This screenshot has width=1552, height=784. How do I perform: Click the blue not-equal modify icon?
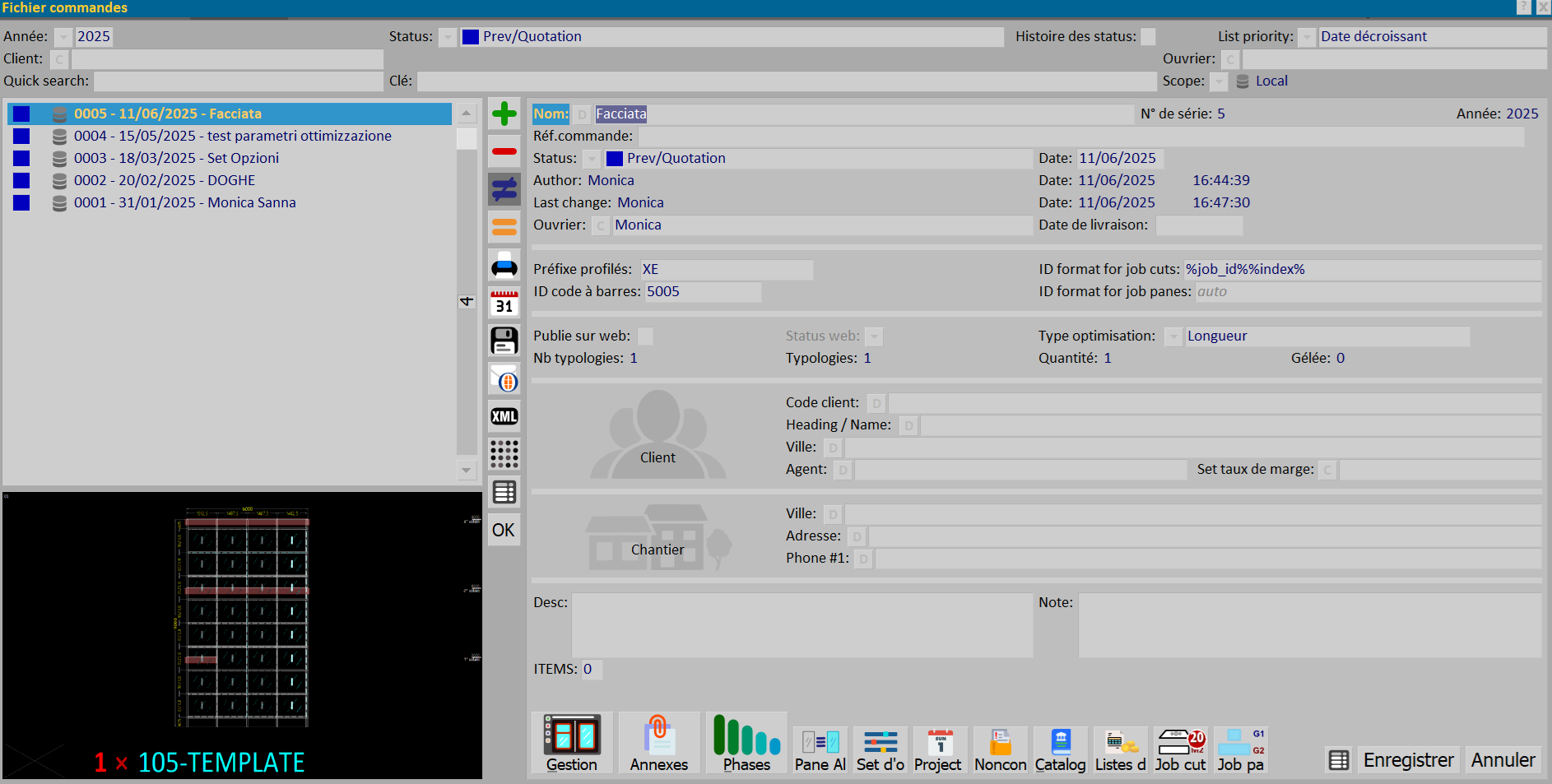coord(504,189)
